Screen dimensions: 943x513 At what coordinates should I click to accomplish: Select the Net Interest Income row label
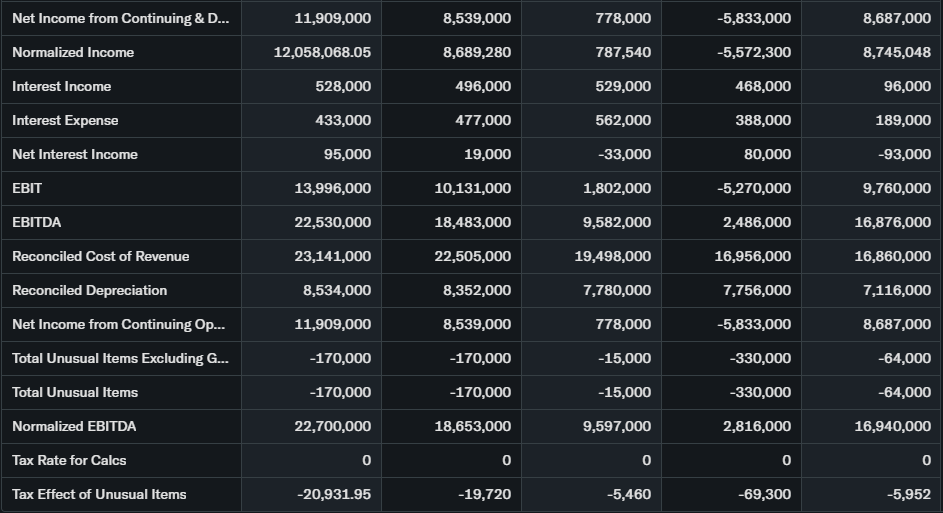pos(75,154)
